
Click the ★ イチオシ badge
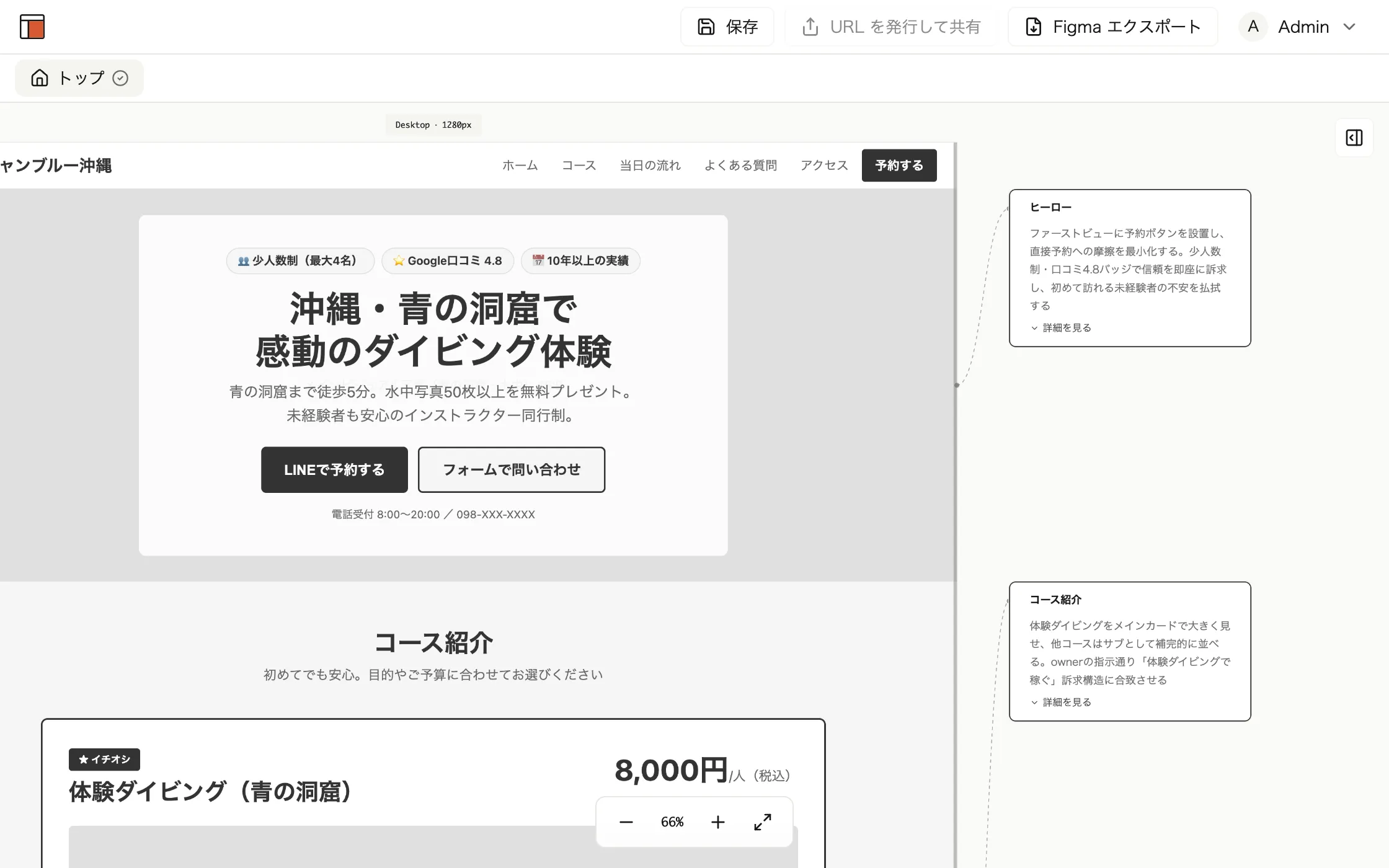point(104,759)
